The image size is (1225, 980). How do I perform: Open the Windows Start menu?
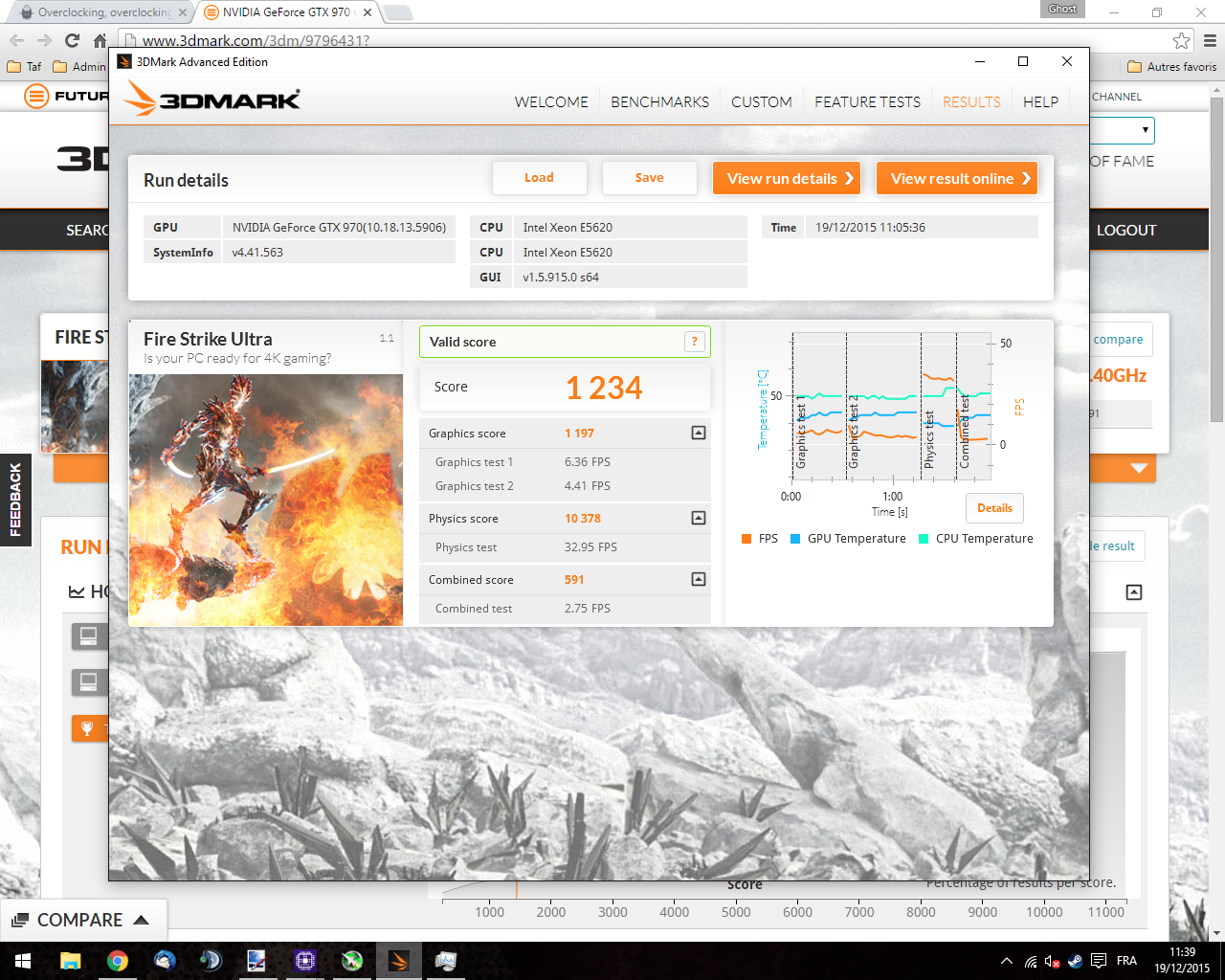23,961
